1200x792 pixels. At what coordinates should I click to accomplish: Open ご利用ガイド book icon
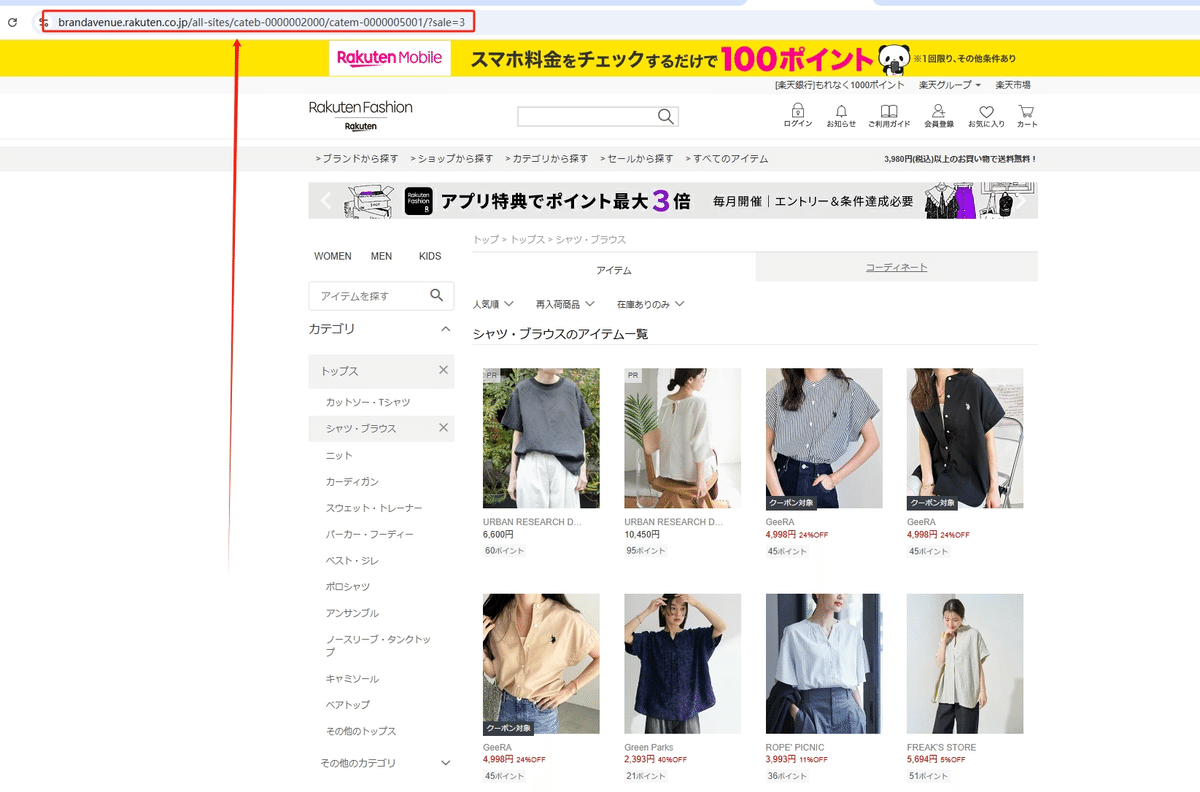pos(889,116)
